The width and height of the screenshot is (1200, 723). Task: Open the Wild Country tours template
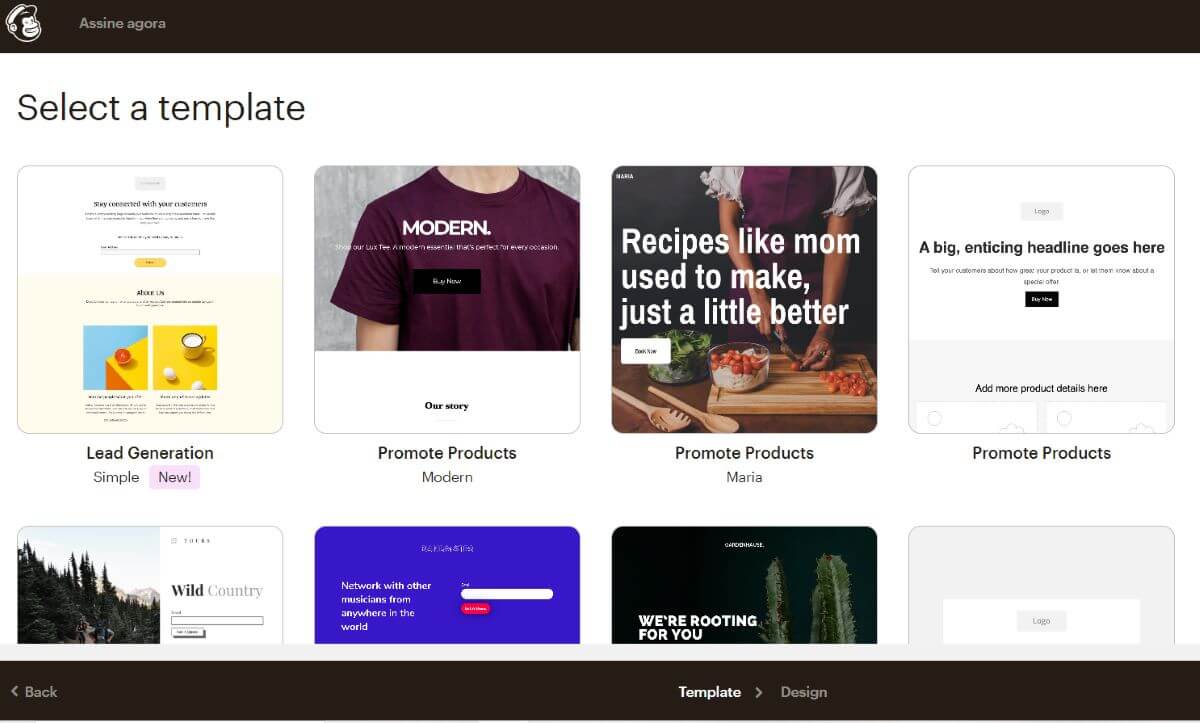point(150,585)
